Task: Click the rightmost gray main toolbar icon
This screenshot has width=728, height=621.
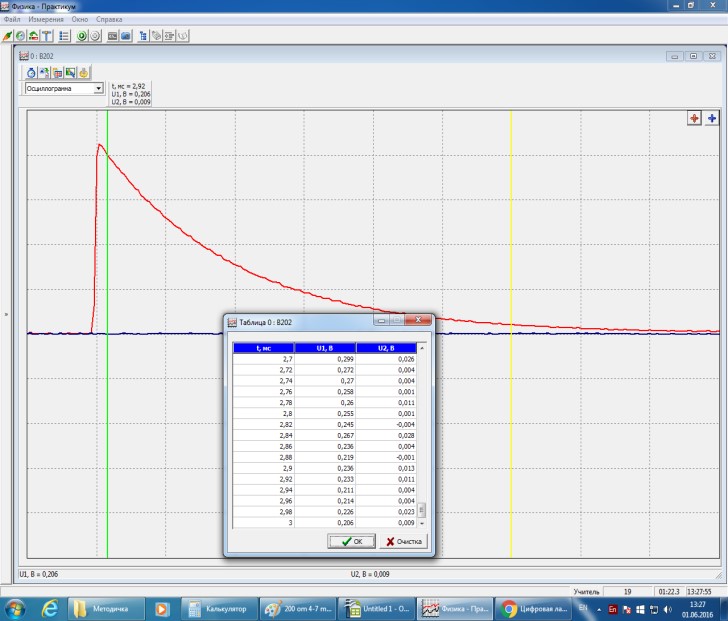Action: [183, 36]
